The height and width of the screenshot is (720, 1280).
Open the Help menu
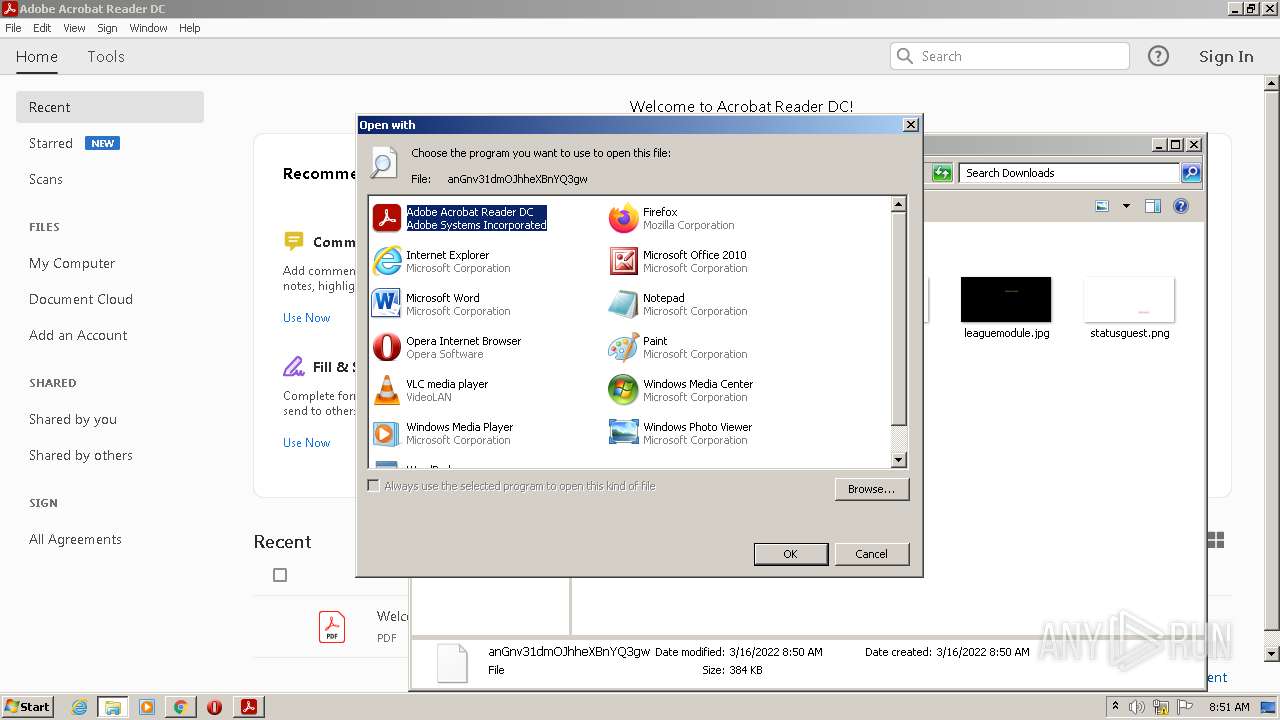190,28
